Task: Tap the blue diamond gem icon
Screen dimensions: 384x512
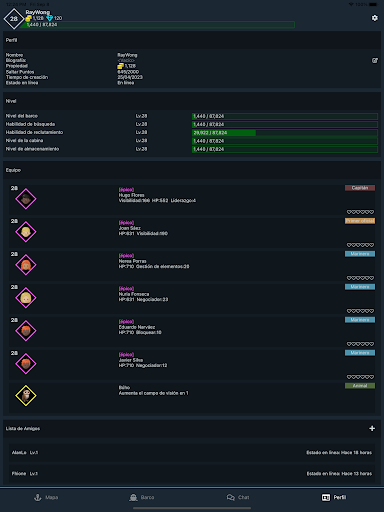Action: point(50,18)
